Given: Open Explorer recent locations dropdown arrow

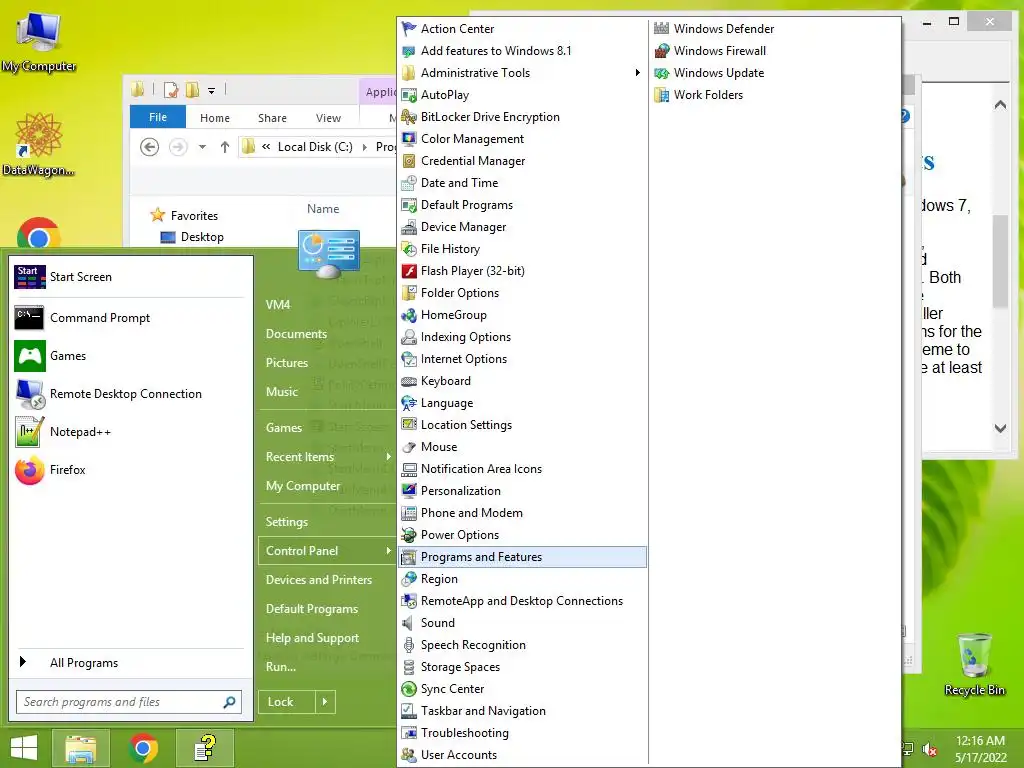Looking at the screenshot, I should [x=202, y=147].
